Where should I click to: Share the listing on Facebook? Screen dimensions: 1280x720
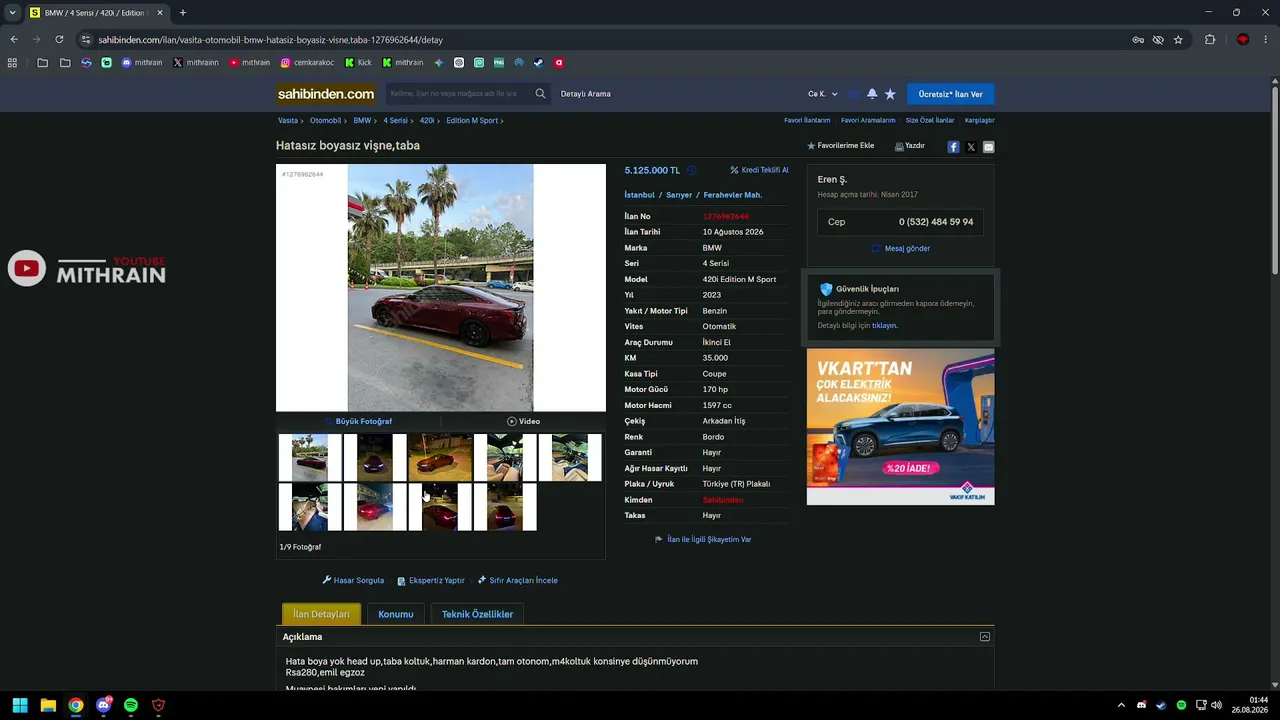953,147
